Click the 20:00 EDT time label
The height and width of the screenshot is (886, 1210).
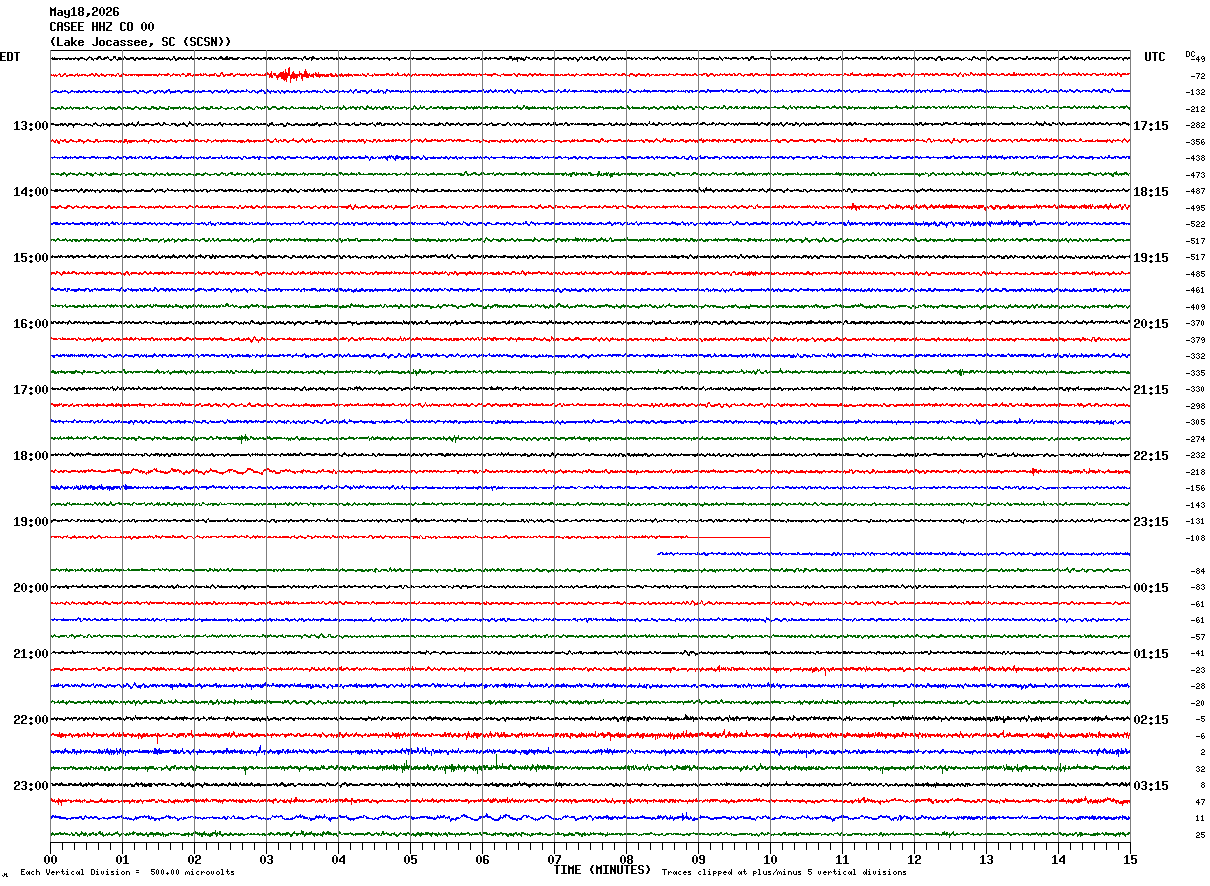point(30,588)
